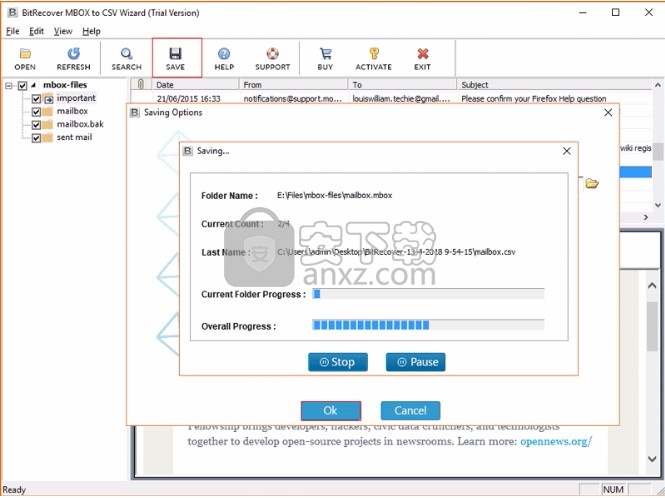
Task: Collapse the mbox-files tree node
Action: click(x=9, y=86)
